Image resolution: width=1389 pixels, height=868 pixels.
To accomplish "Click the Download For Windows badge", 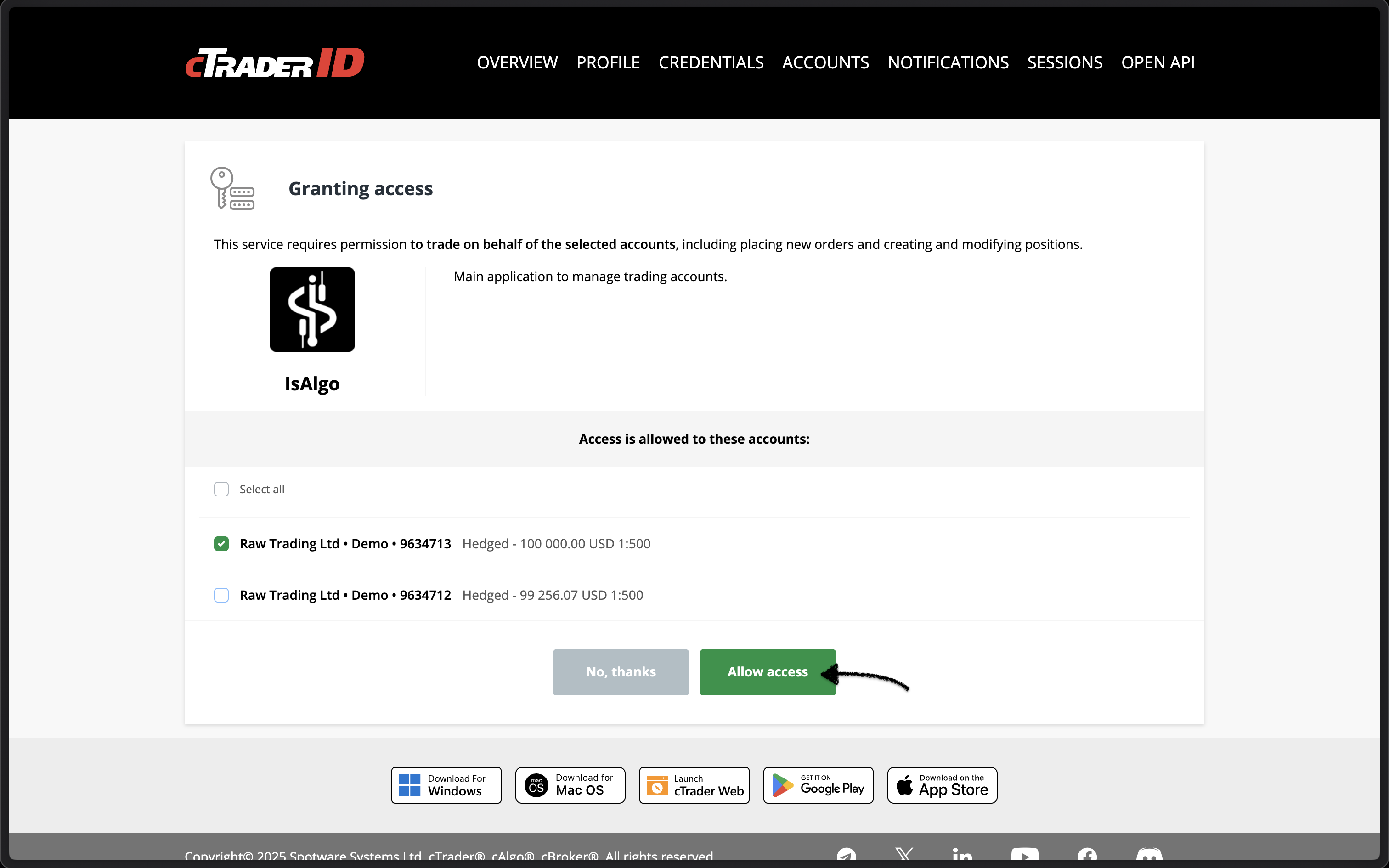I will 446,785.
